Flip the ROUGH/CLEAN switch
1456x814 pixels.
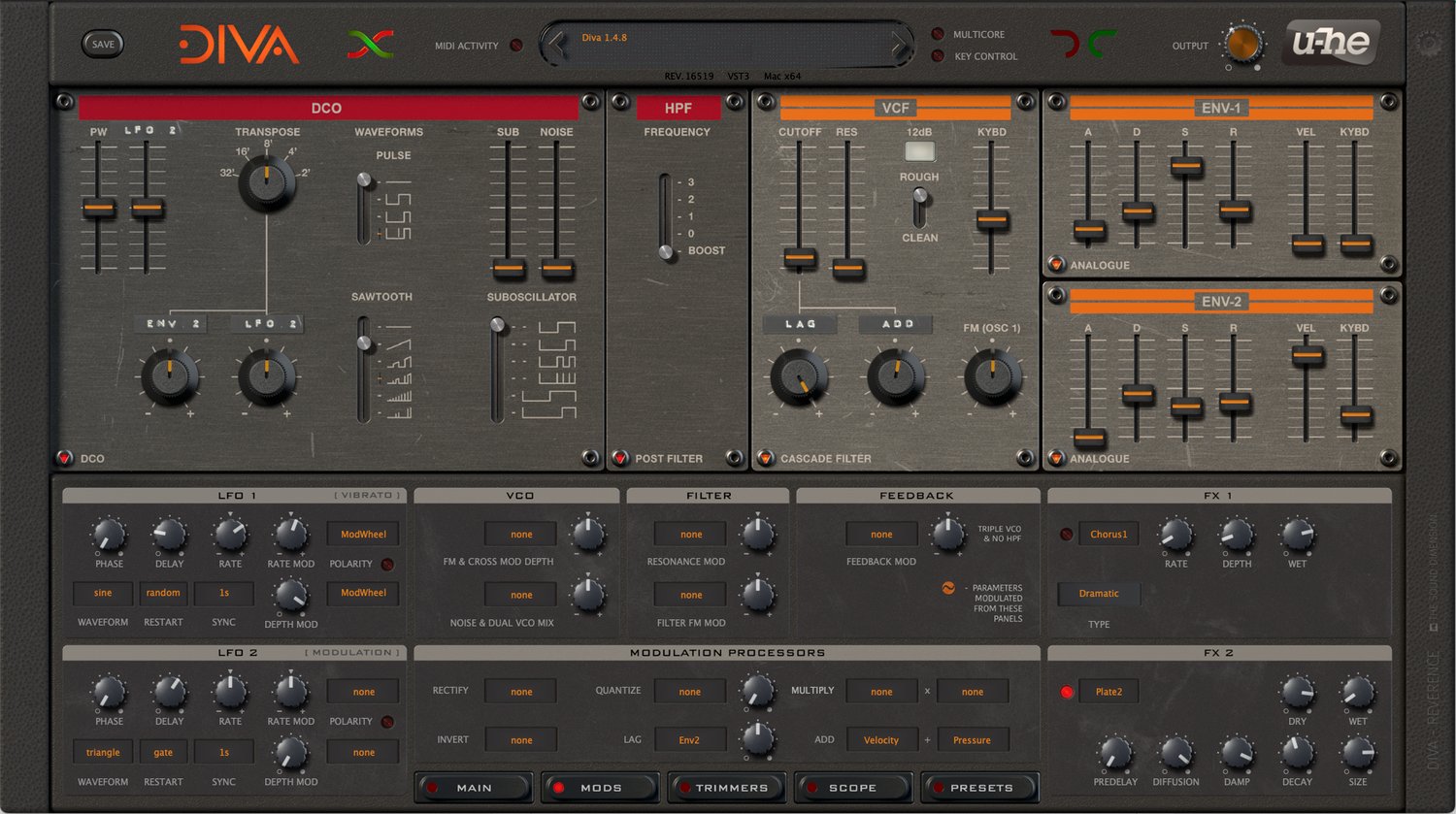919,207
